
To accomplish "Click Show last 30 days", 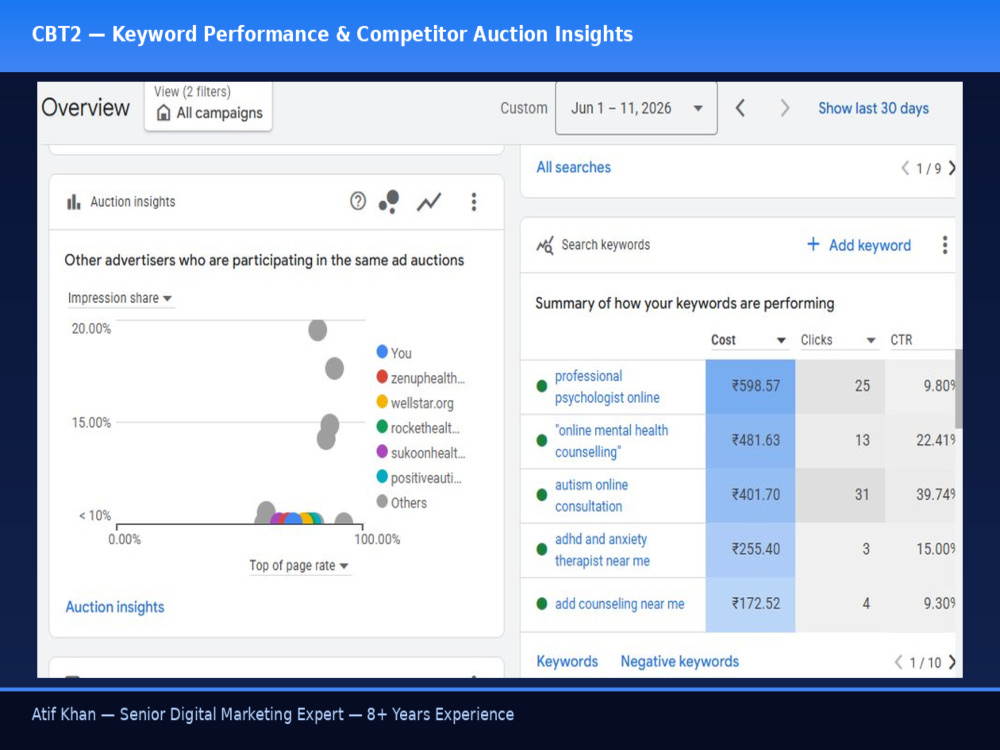I will [873, 108].
